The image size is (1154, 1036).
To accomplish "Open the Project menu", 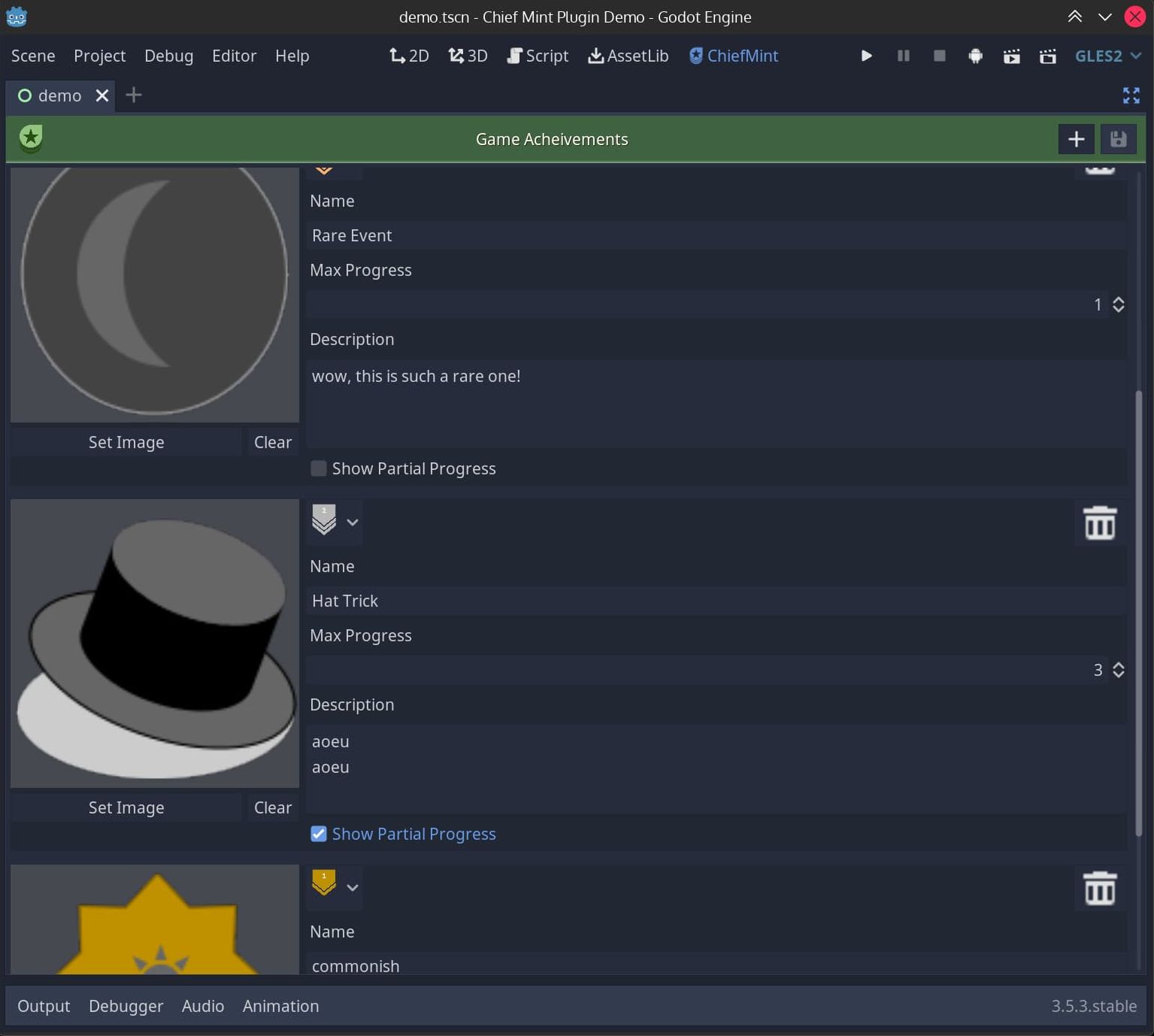I will (99, 56).
